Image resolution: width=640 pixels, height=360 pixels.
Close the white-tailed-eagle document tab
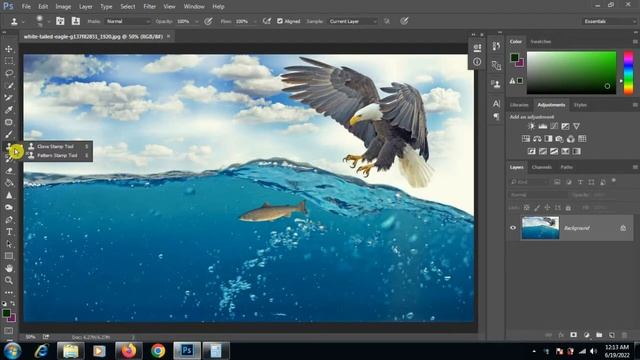[168, 36]
